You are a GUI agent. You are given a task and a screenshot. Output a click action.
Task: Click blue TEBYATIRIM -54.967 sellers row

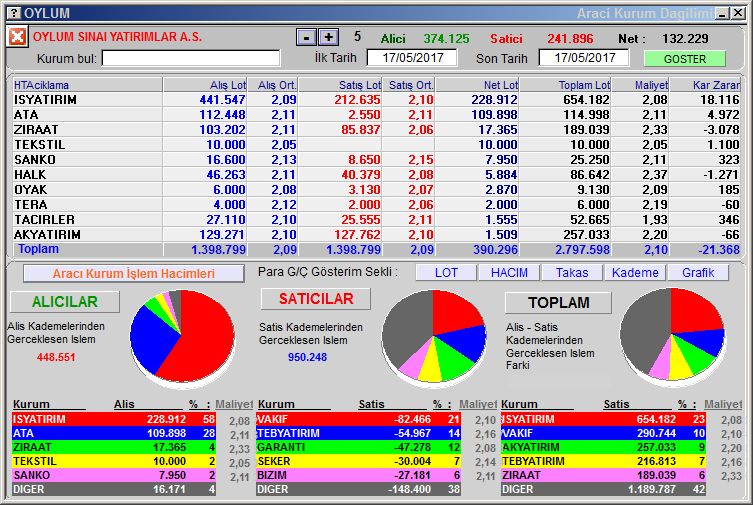coord(359,433)
